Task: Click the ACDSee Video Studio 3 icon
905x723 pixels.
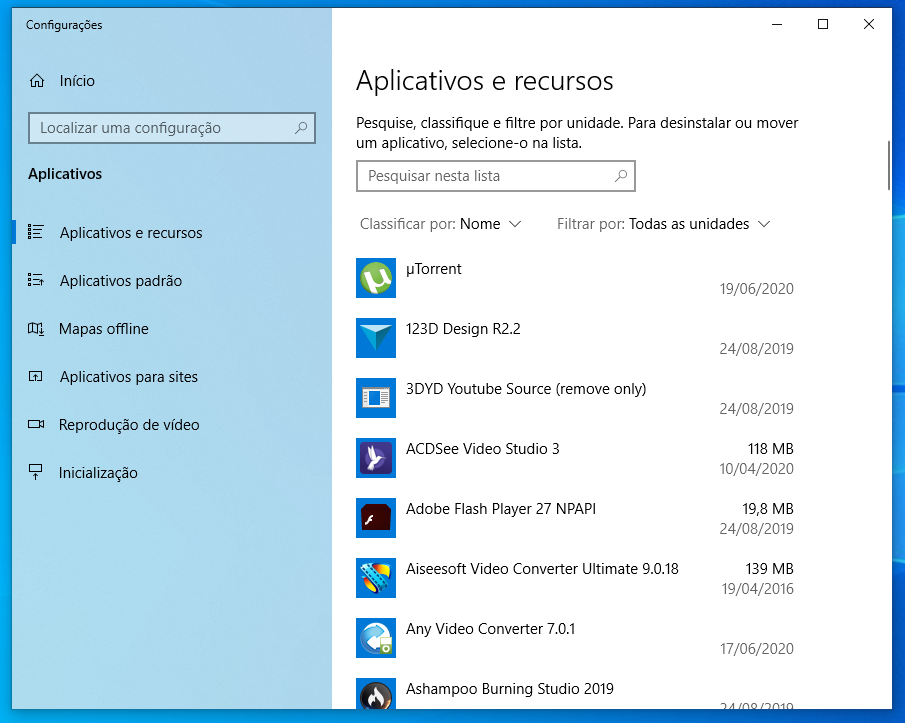Action: click(x=376, y=458)
